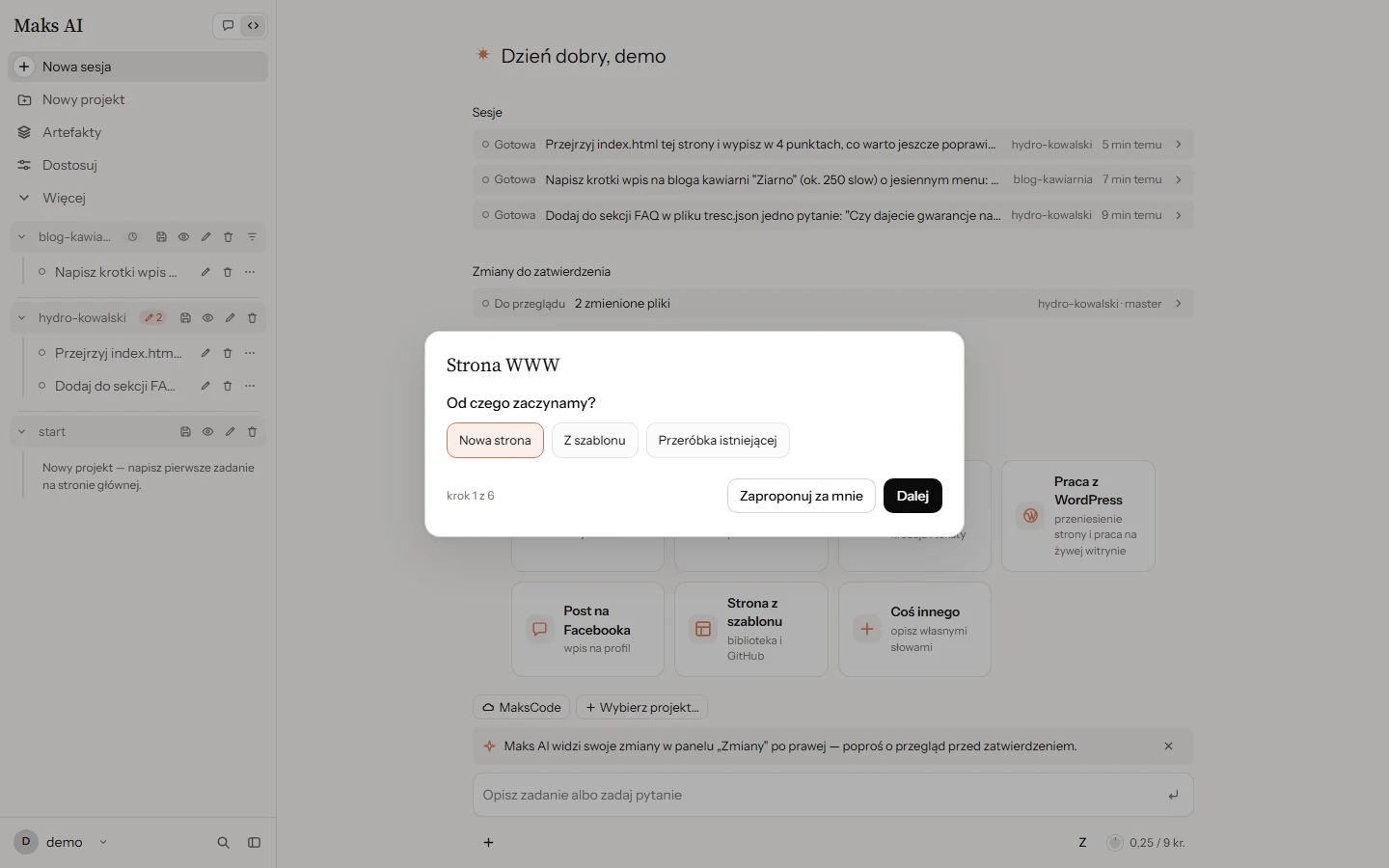Screen dimensions: 1389x868
Task: Edit the 'Przejrzyj index.htm' session name
Action: [x=205, y=353]
